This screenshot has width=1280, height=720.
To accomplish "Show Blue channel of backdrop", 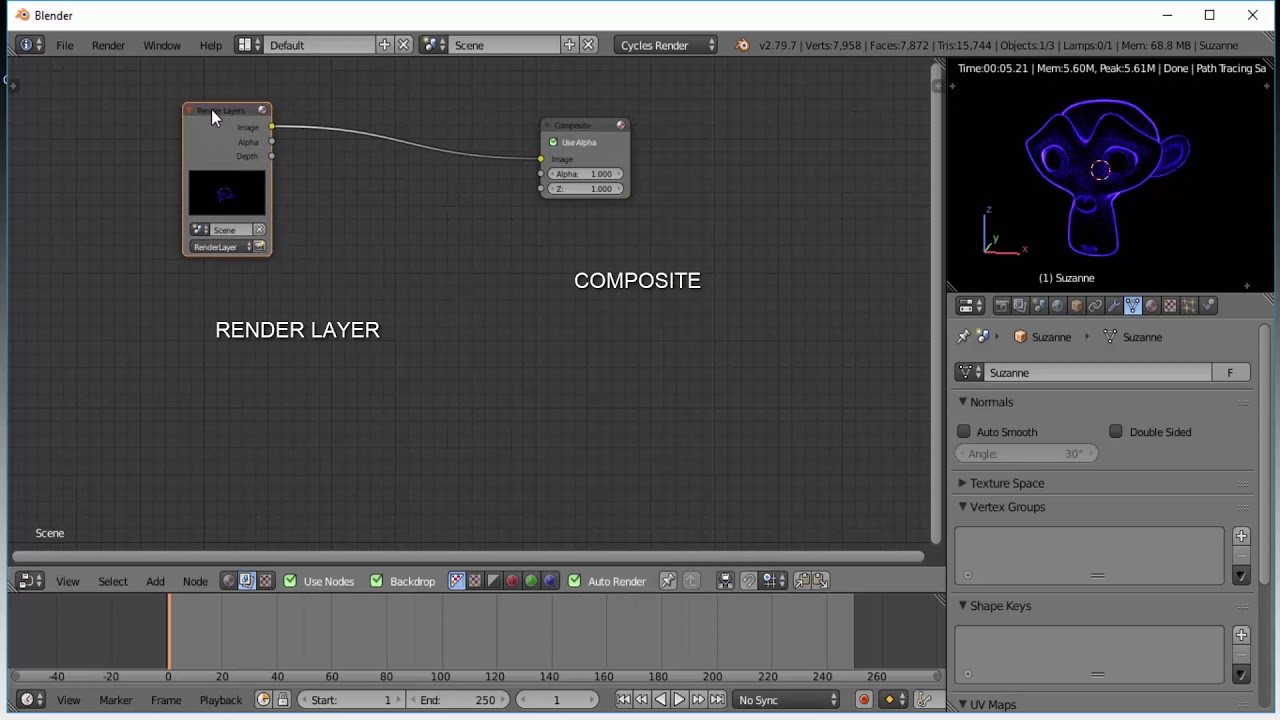I will [x=550, y=581].
